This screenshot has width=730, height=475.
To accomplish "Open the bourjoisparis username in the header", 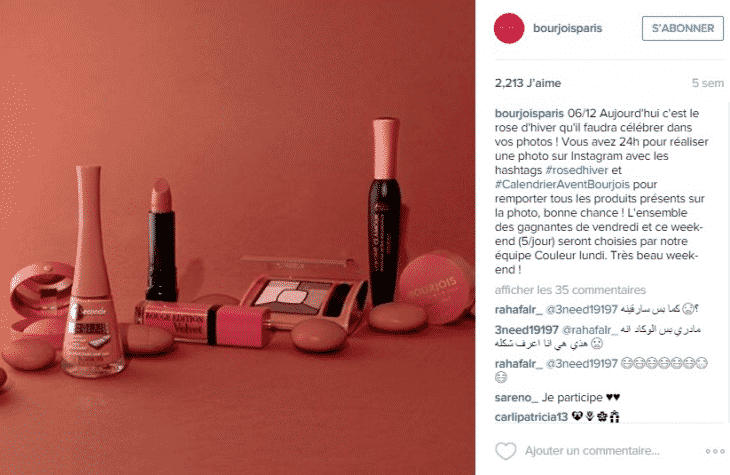I will click(568, 28).
